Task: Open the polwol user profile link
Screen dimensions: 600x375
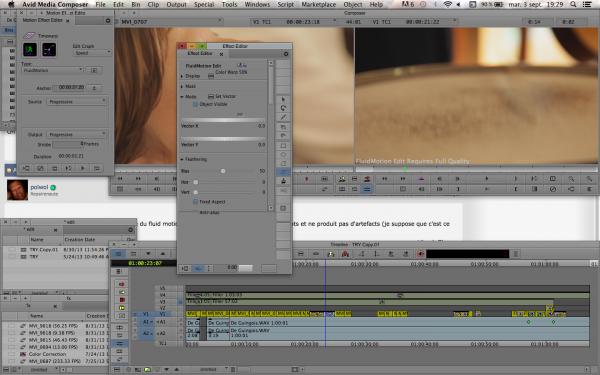Action: [39, 187]
